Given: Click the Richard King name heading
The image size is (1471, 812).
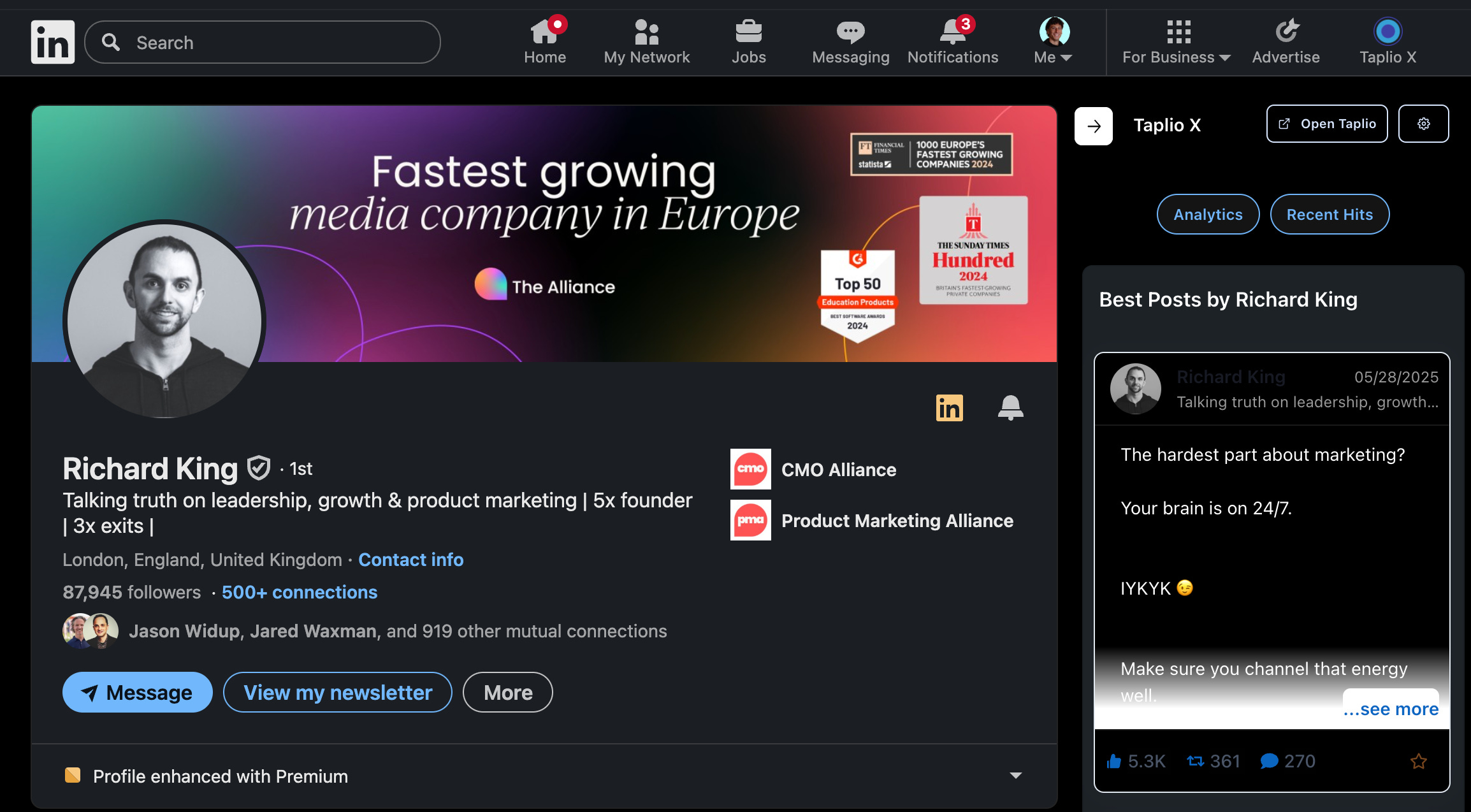Looking at the screenshot, I should [x=150, y=468].
